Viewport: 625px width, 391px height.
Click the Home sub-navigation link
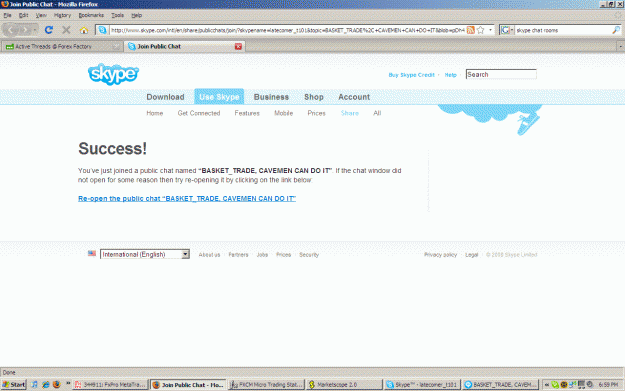pos(155,113)
